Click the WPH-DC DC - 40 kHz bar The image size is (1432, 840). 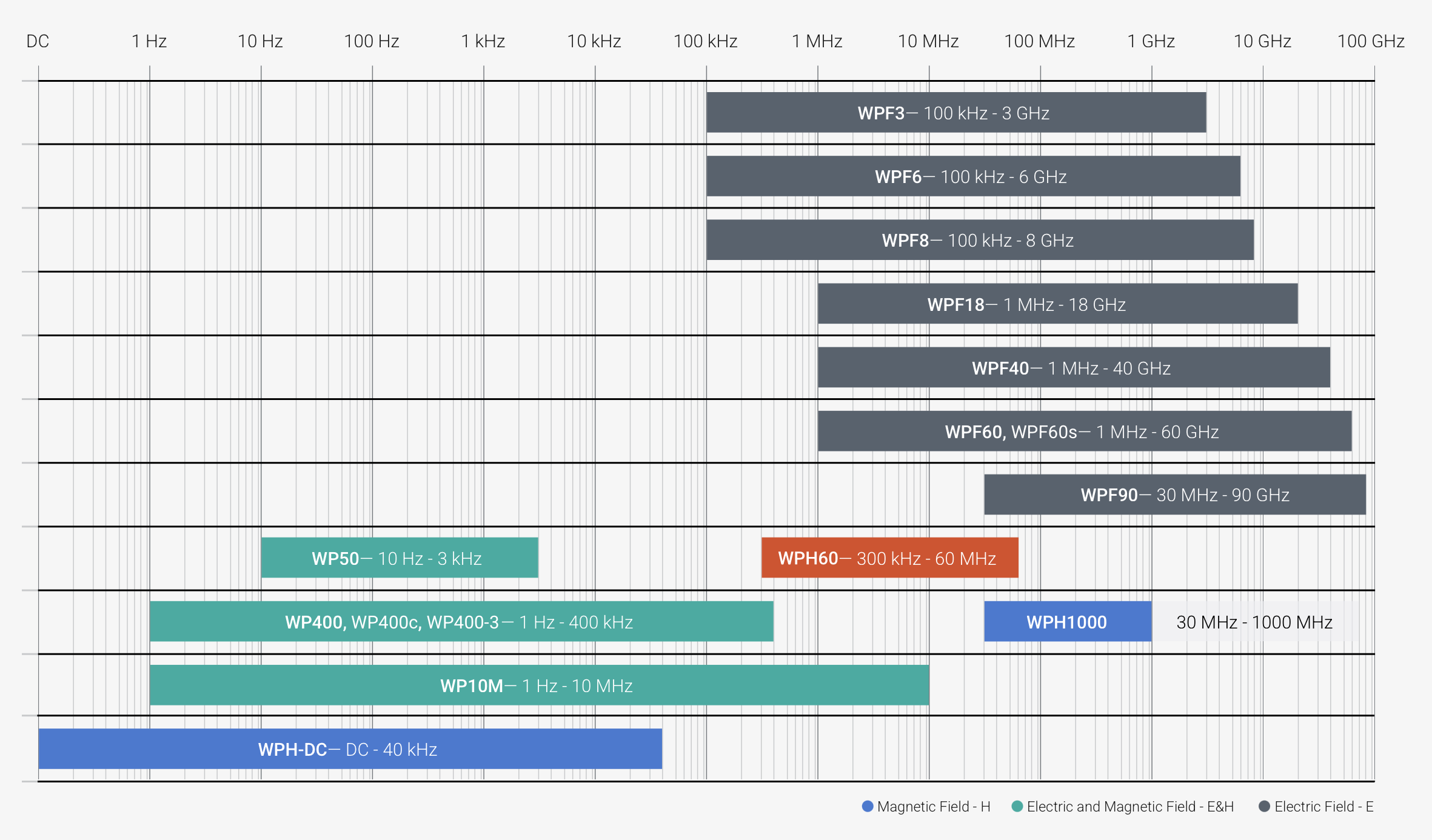pyautogui.click(x=349, y=749)
